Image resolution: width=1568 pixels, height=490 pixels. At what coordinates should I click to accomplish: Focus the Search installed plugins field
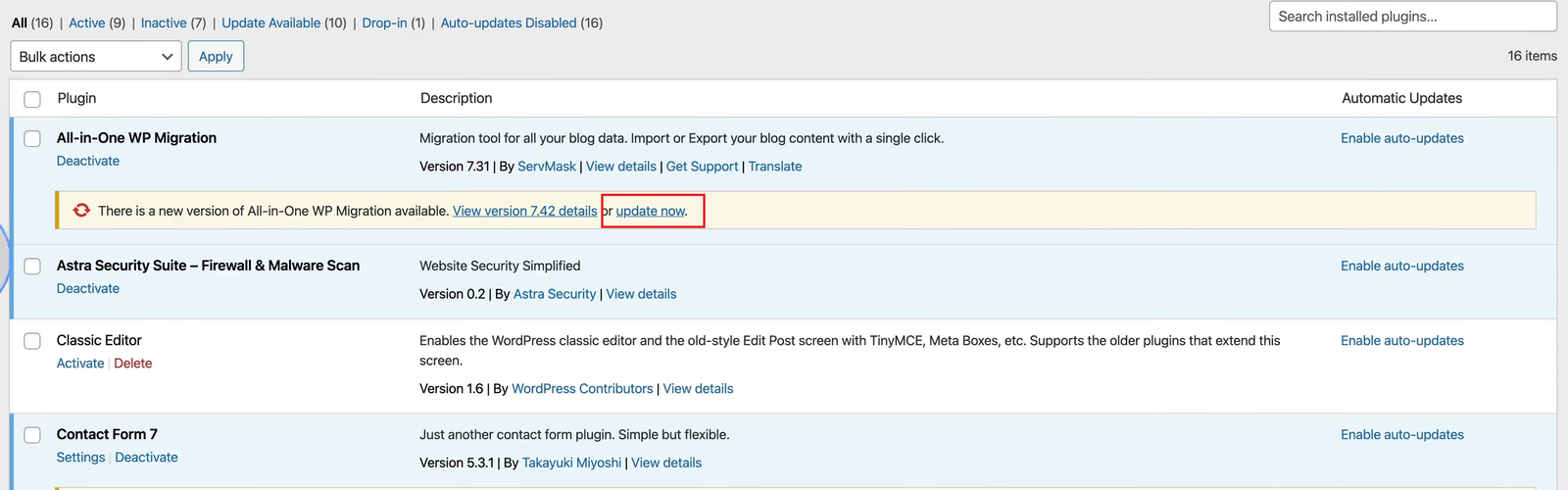1412,17
